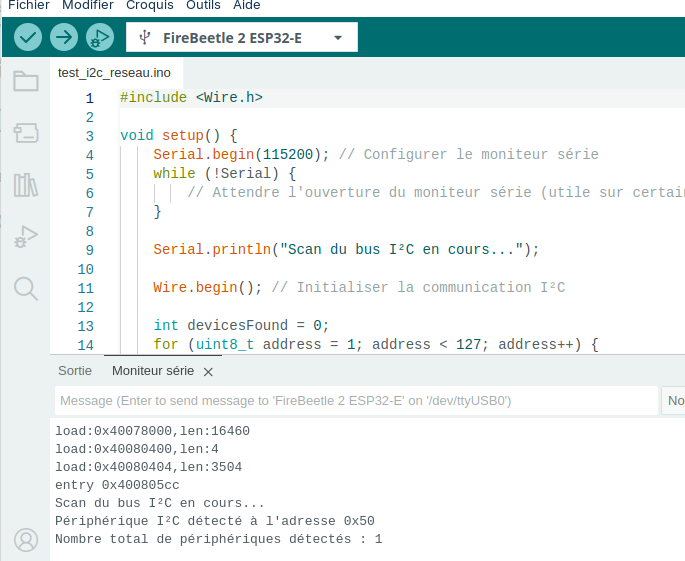This screenshot has width=685, height=561.
Task: Open the Debug panel in sidebar
Action: tap(26, 237)
